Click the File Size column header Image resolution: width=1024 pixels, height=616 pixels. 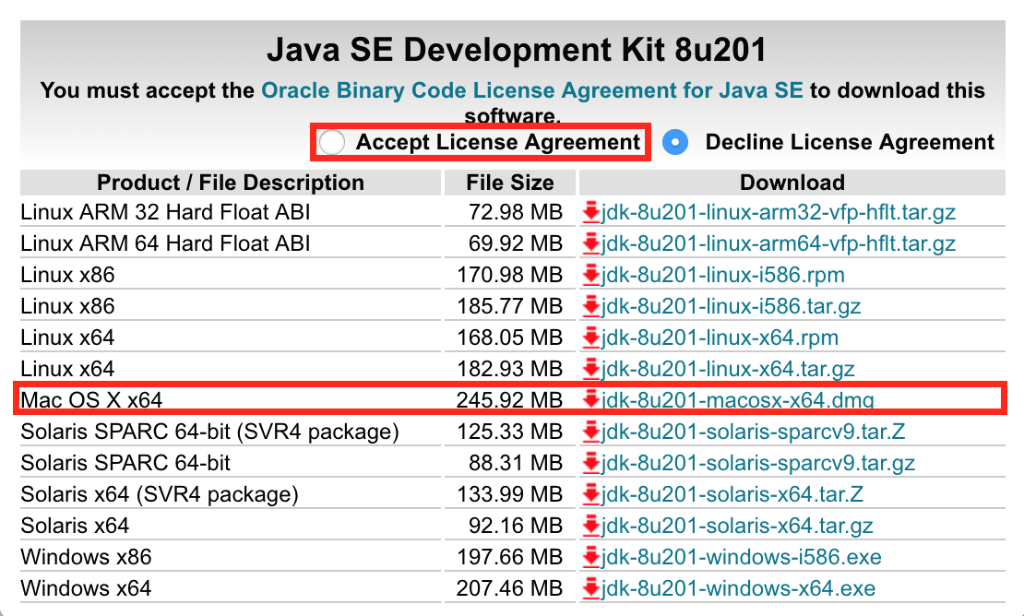pyautogui.click(x=510, y=182)
